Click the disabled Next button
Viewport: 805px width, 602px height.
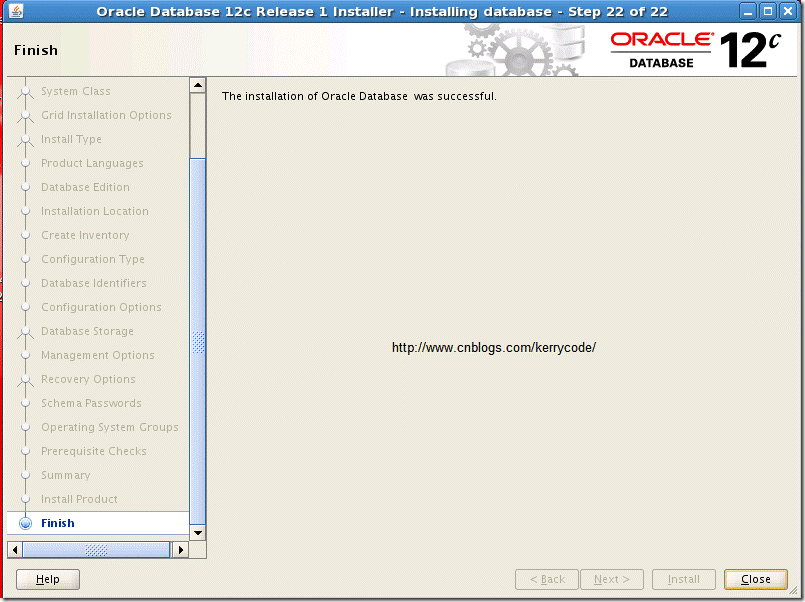click(x=612, y=579)
